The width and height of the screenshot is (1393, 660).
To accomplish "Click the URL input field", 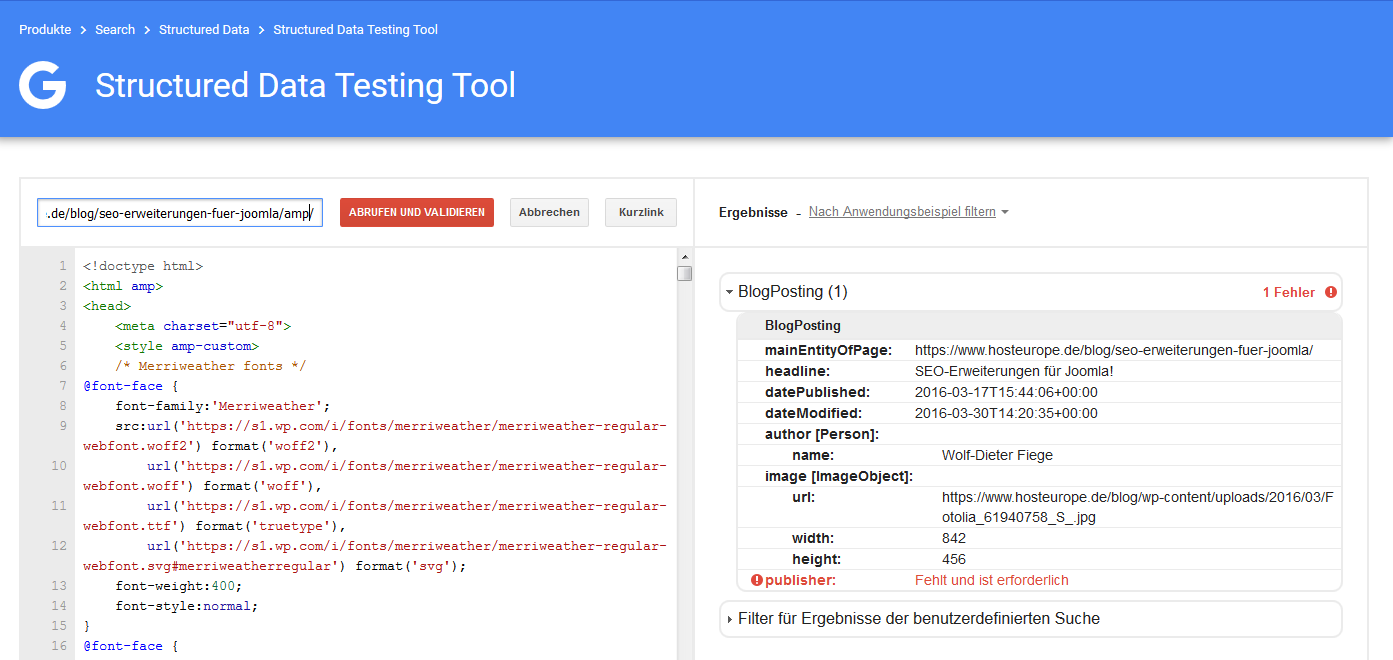I will [180, 212].
